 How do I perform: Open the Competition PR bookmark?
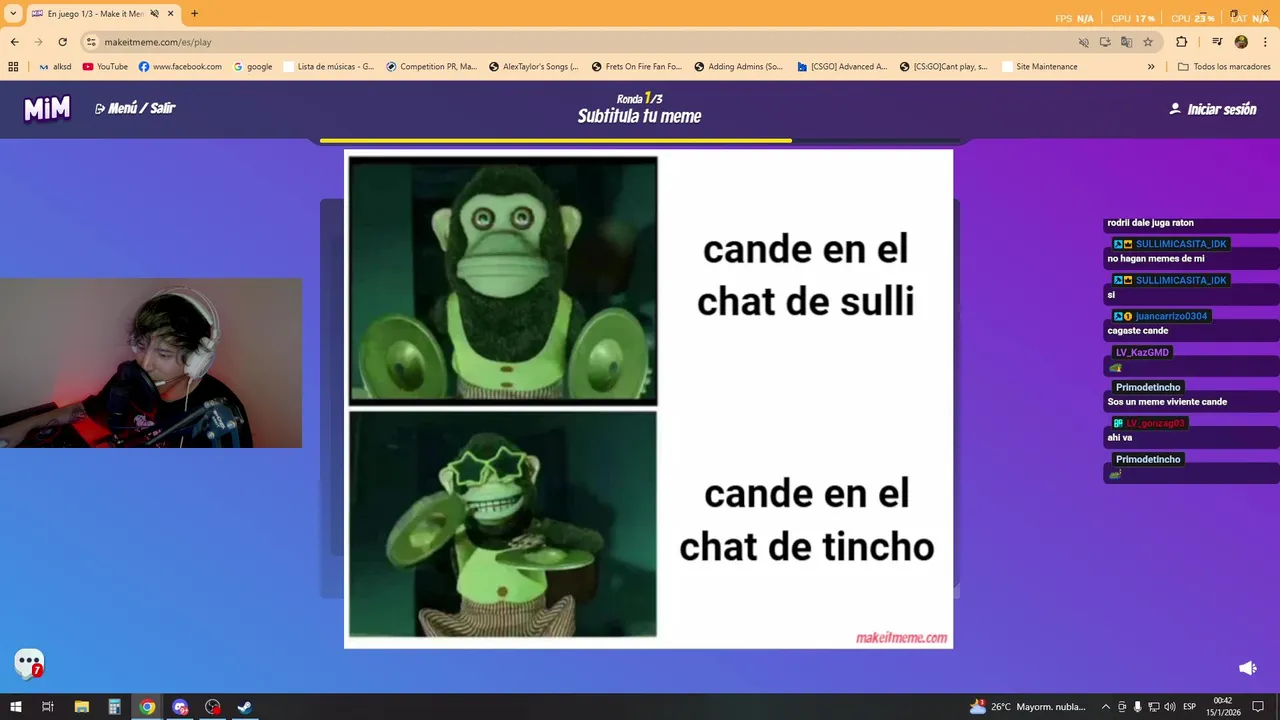[x=432, y=67]
